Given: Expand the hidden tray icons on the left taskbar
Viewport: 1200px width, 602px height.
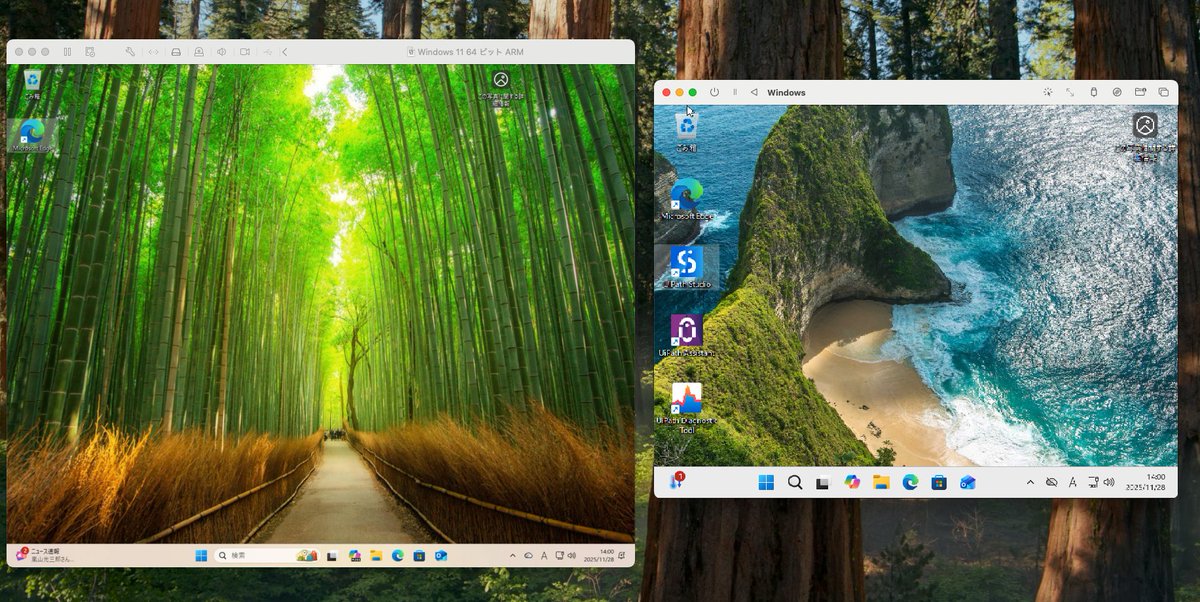Looking at the screenshot, I should point(512,557).
